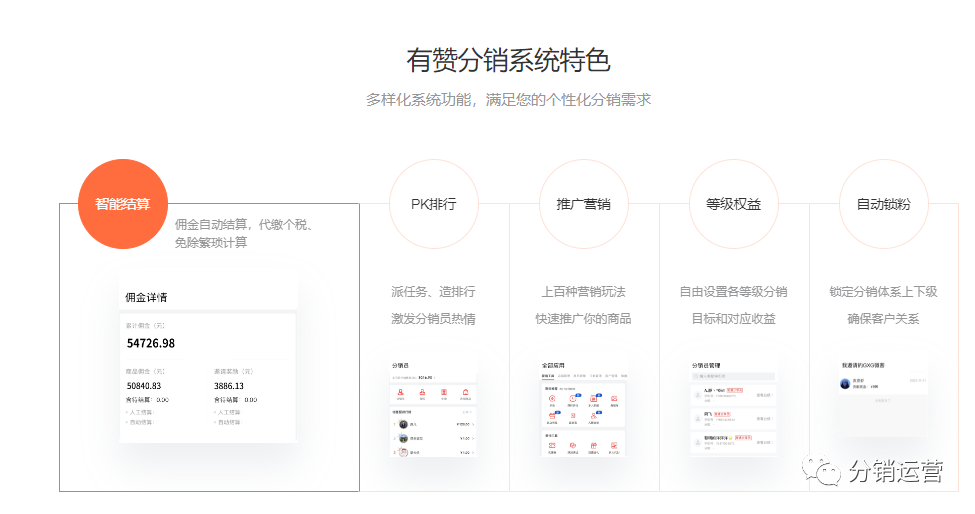The width and height of the screenshot is (975, 514).
Task: Open the 分销员管理 preview under 等级权益
Action: click(x=734, y=408)
